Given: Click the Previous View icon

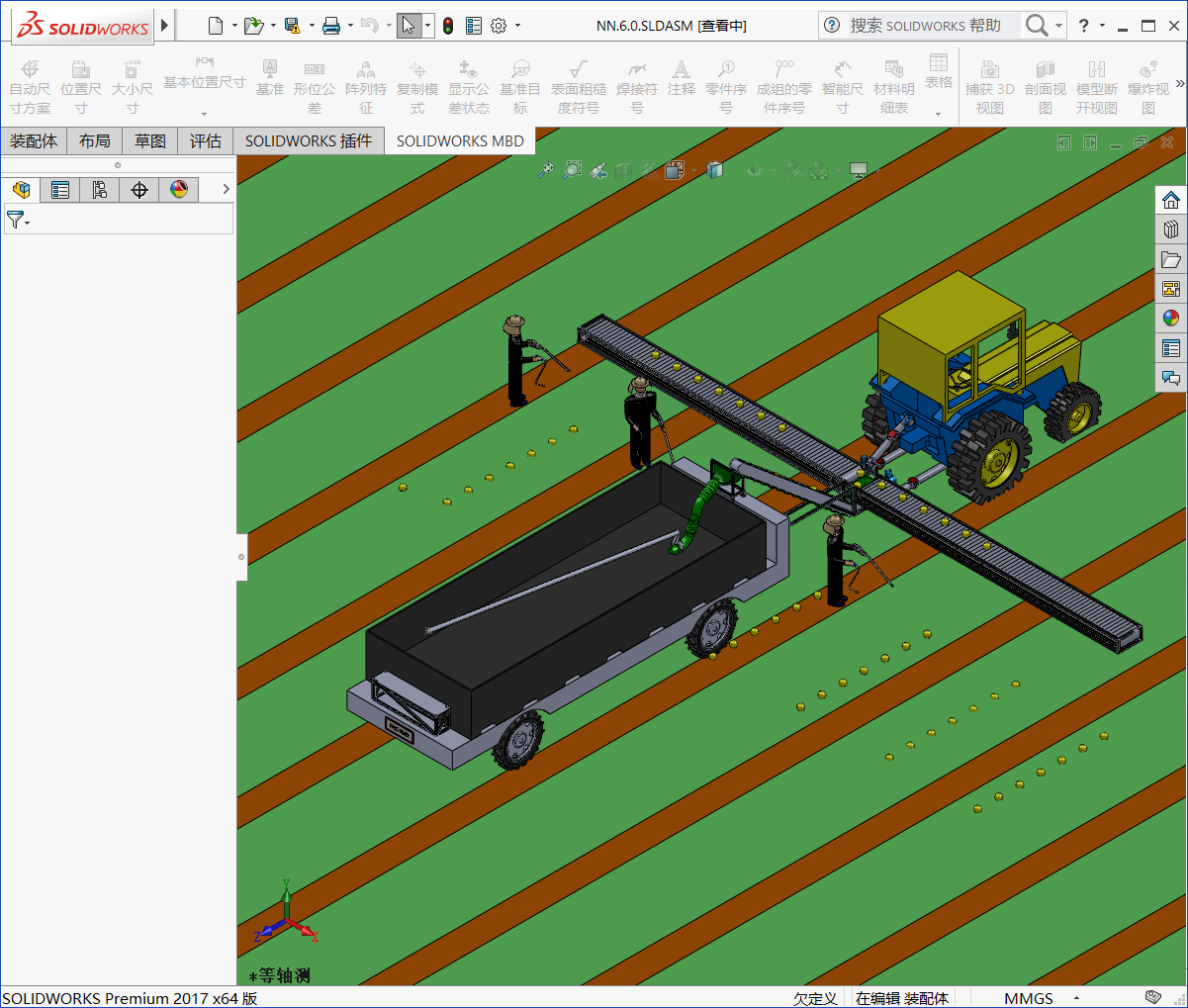Looking at the screenshot, I should click(x=598, y=170).
